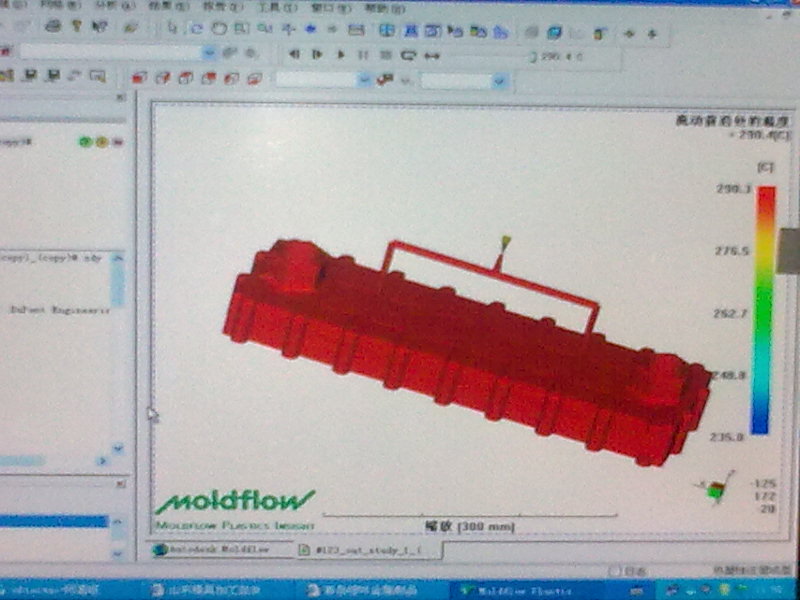Click the first red cube icon in third toolbar
Image resolution: width=800 pixels, height=600 pixels.
(x=138, y=77)
